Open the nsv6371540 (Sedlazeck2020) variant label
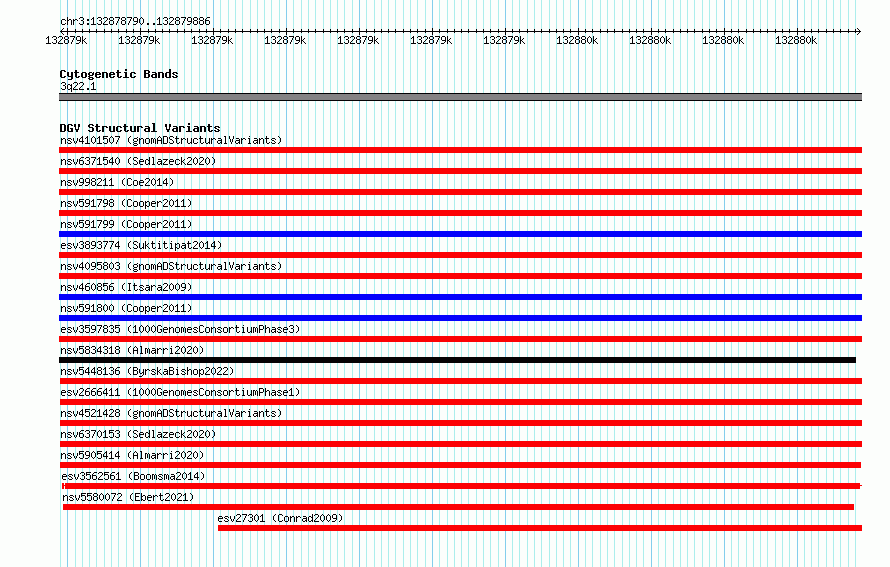This screenshot has height=567, width=890. 138,161
